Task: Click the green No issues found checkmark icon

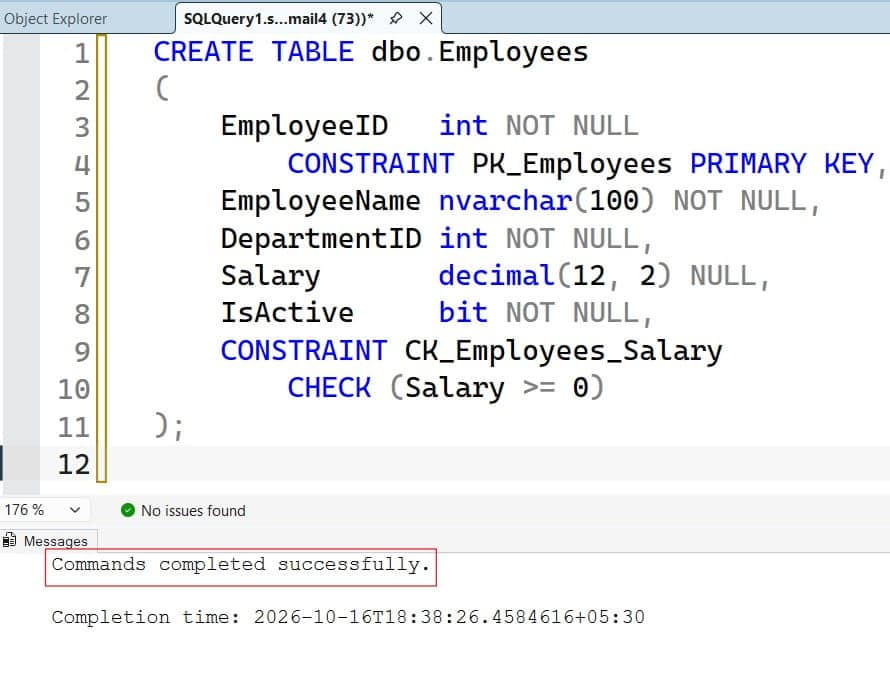Action: [128, 510]
